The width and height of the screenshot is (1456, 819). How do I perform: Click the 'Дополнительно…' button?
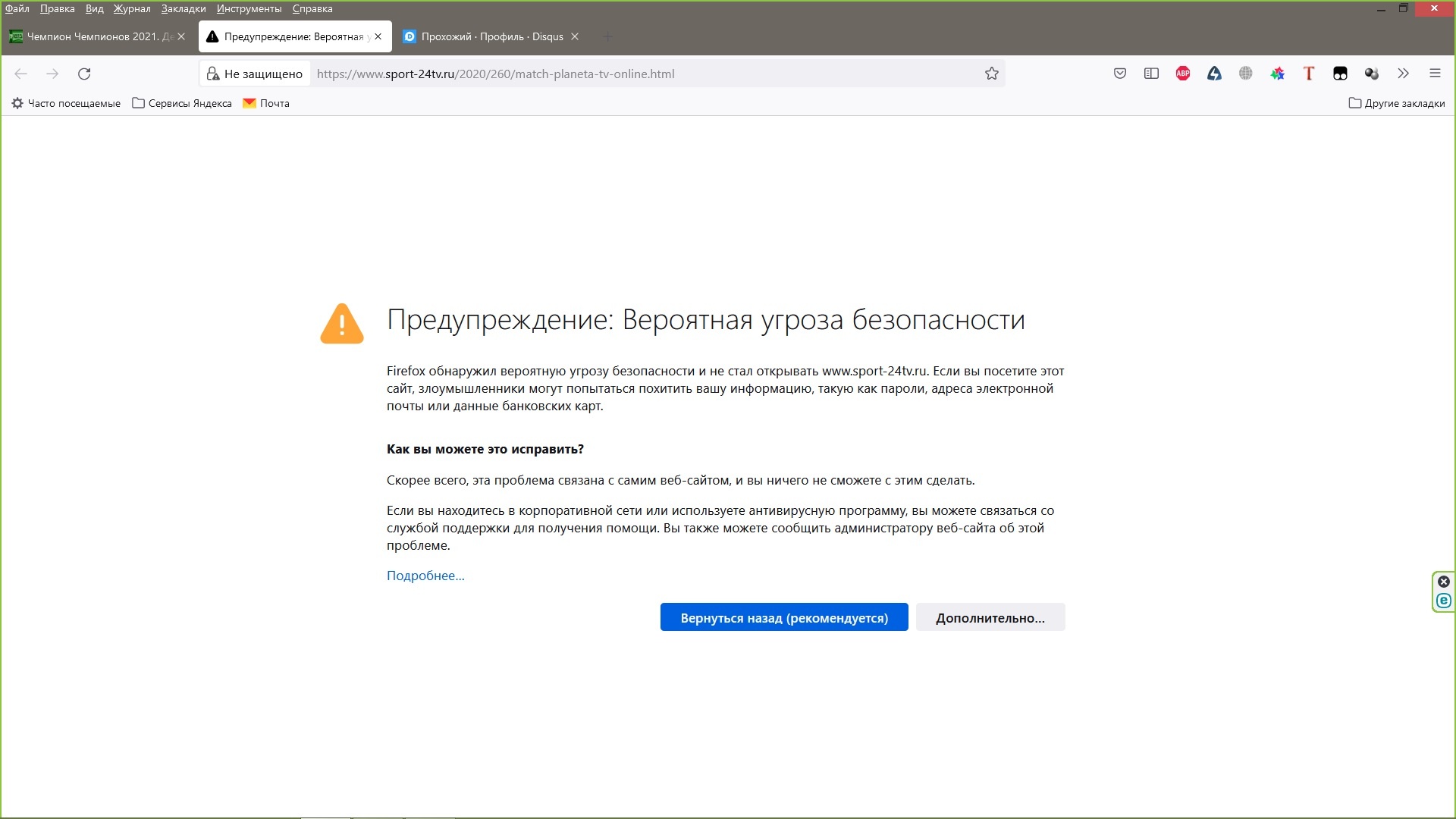tap(990, 617)
